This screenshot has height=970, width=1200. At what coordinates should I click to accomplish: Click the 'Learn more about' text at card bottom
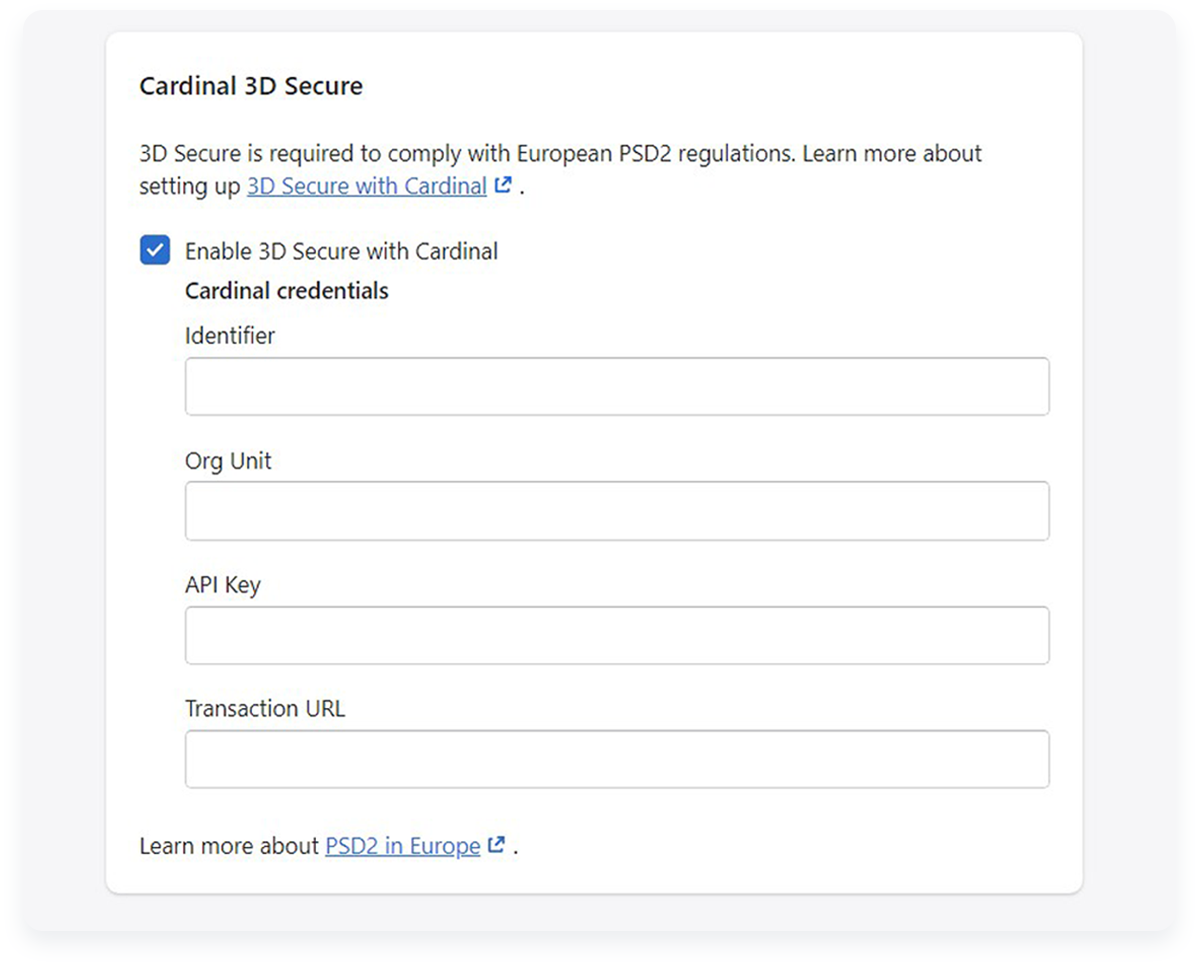pyautogui.click(x=229, y=846)
